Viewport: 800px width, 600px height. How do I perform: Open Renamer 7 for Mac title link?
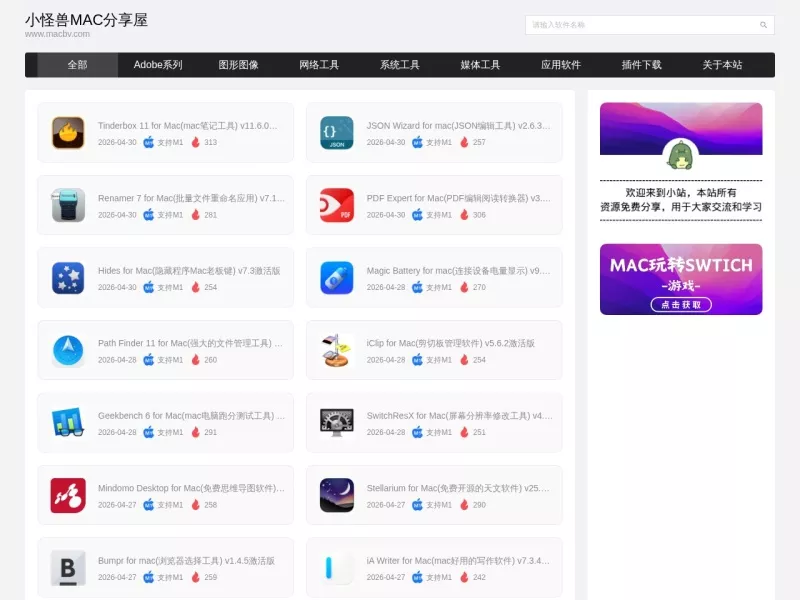click(191, 198)
